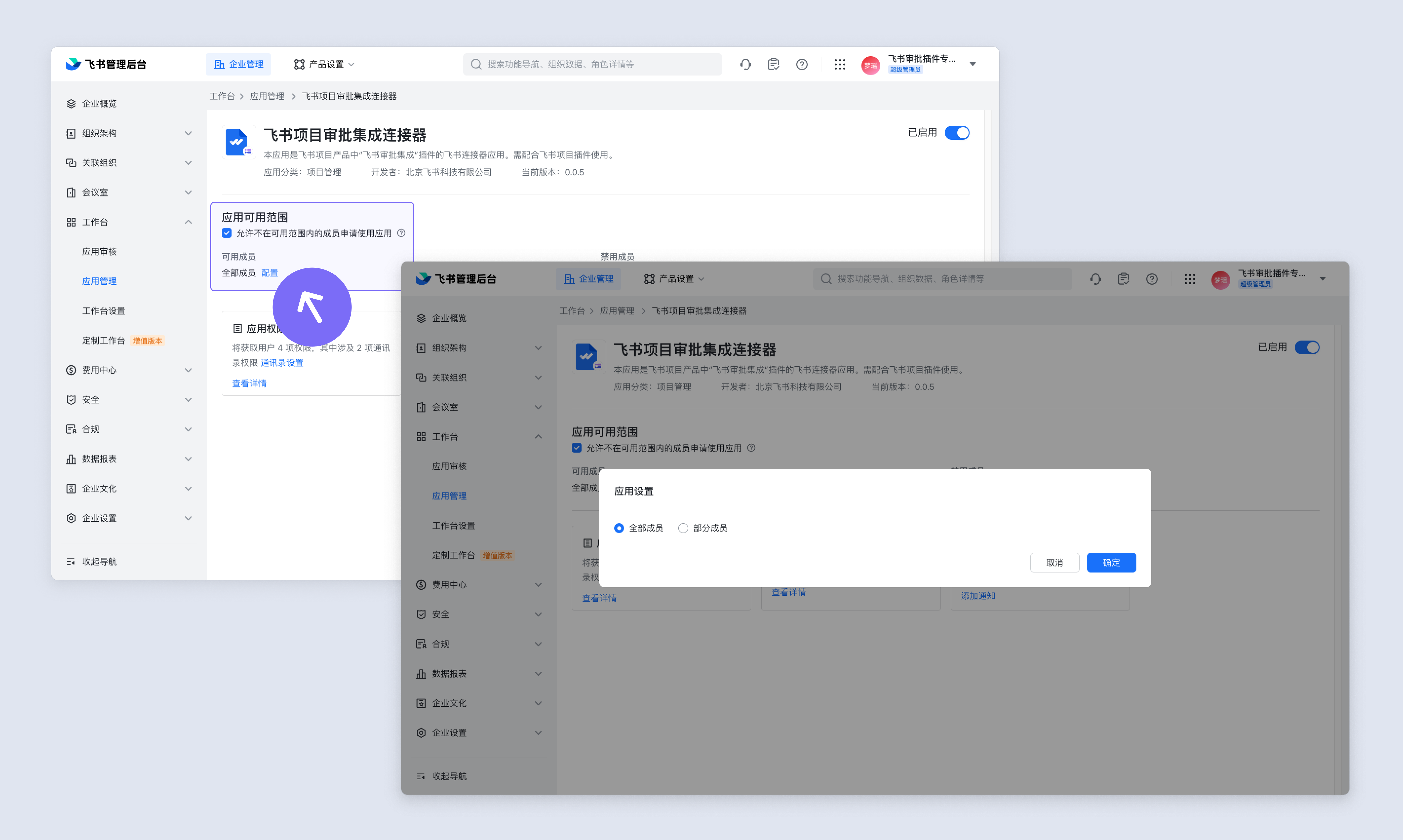Expand 费用中心 chevron in back window sidebar
1403x840 pixels.
188,370
